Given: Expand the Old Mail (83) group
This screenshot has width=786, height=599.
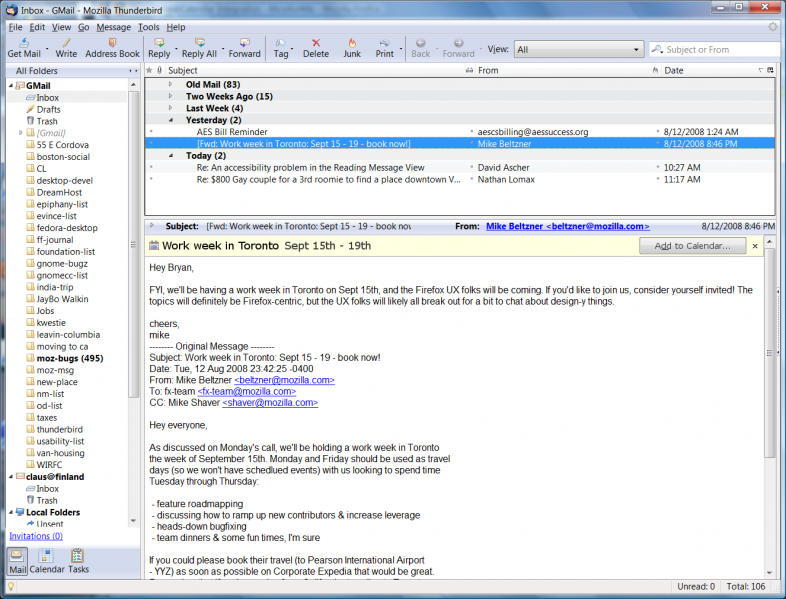Looking at the screenshot, I should [x=170, y=84].
